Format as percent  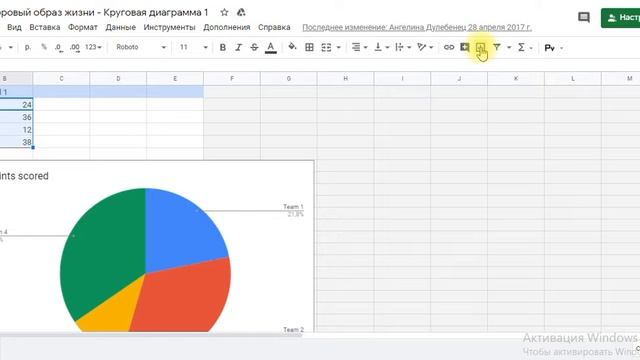[x=44, y=47]
